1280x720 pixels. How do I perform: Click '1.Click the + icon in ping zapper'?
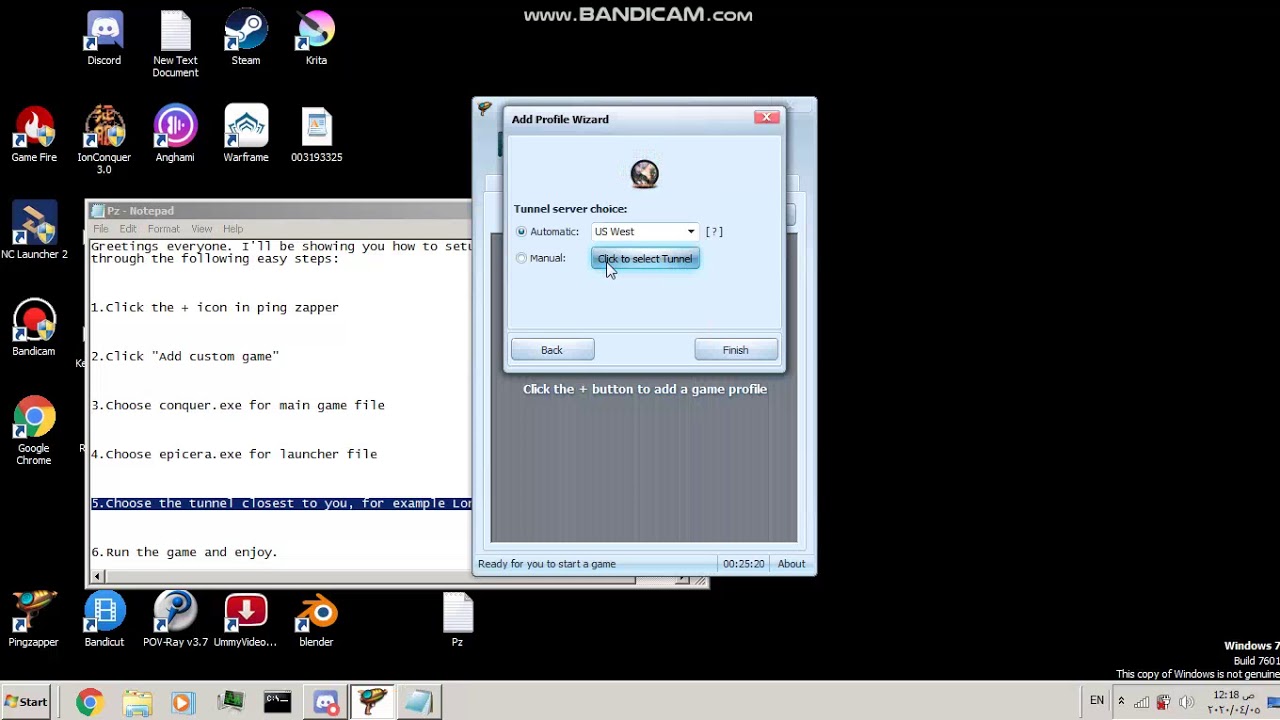point(215,307)
